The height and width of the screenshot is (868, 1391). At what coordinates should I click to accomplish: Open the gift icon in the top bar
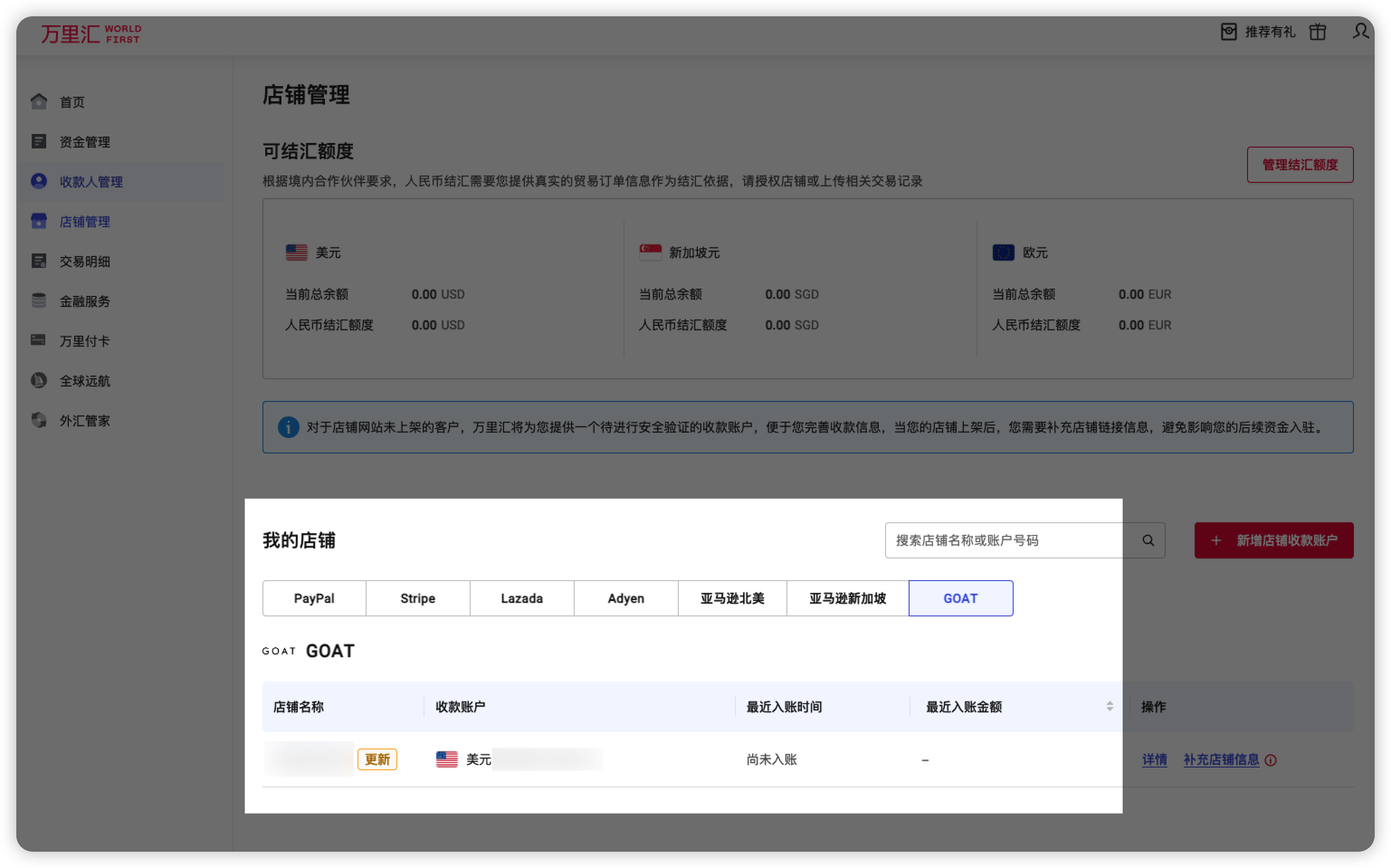point(1318,32)
